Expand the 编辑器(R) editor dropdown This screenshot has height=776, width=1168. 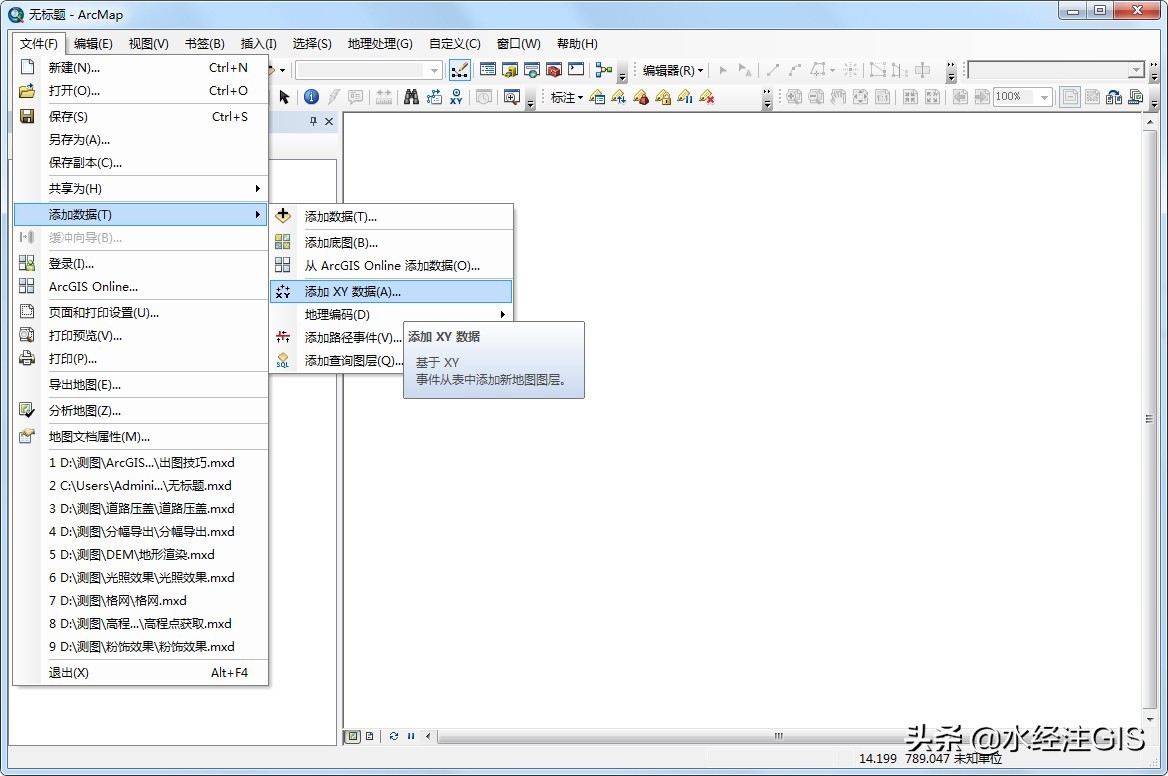point(673,71)
